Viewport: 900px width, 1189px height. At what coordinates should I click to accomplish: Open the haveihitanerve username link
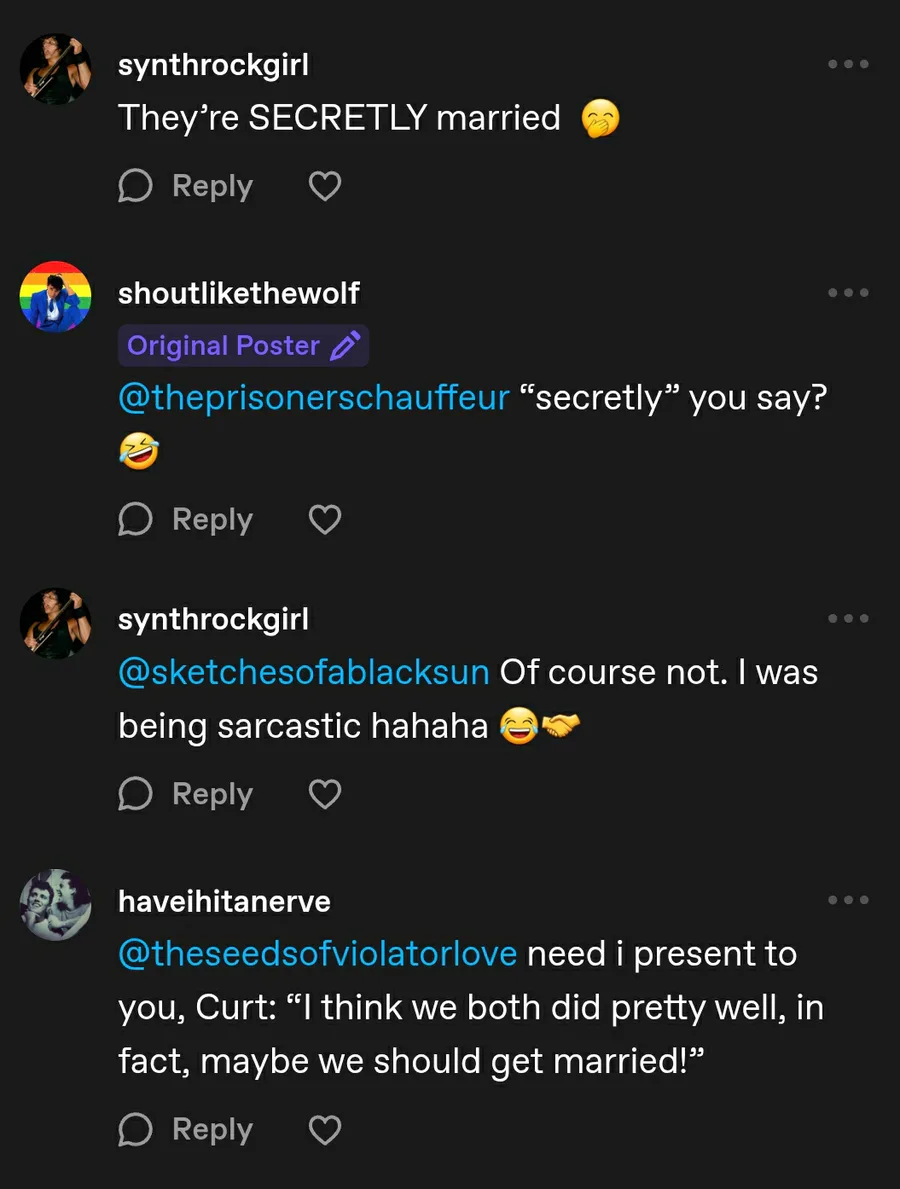pos(224,902)
